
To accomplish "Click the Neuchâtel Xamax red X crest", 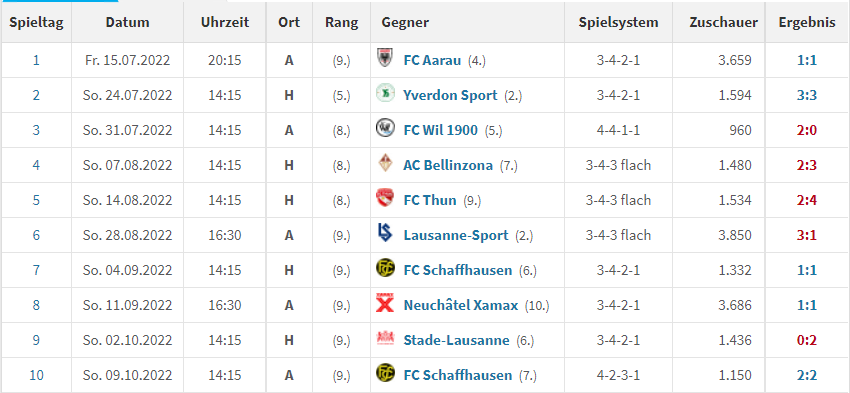I will (x=384, y=304).
